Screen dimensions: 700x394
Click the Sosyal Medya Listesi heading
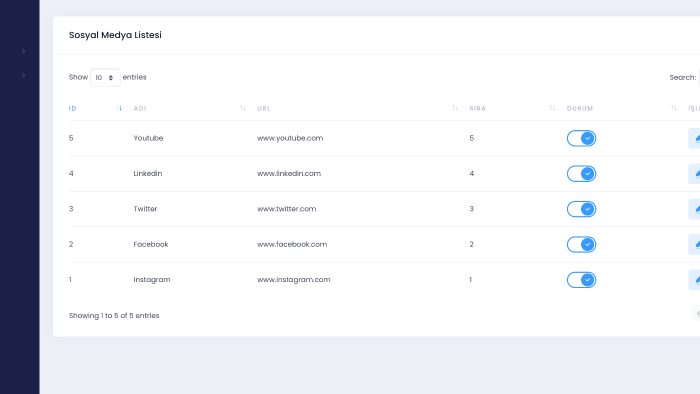[x=115, y=35]
